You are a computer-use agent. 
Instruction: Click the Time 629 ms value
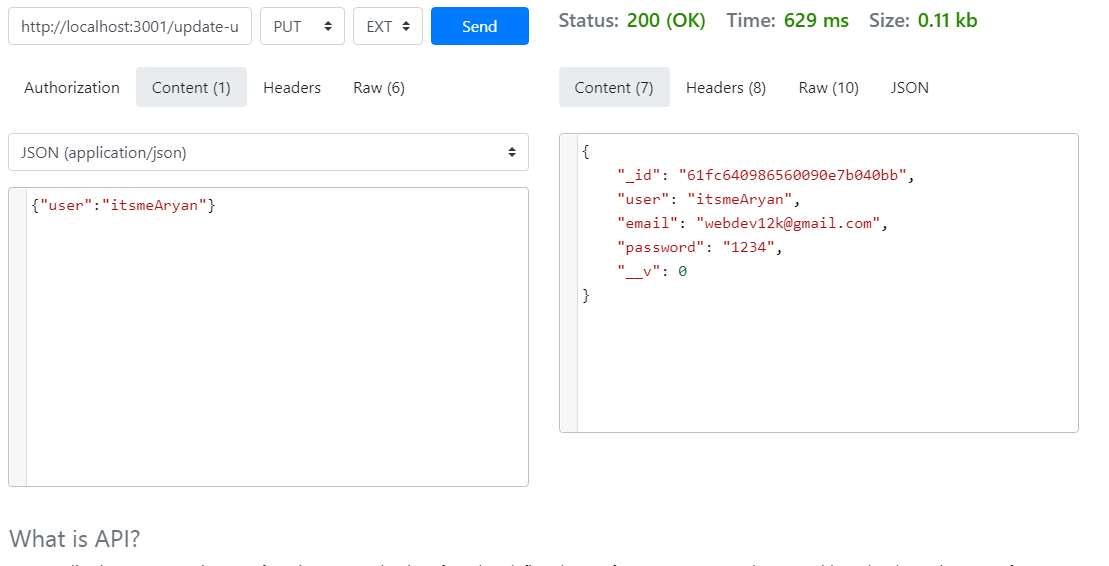click(x=816, y=21)
